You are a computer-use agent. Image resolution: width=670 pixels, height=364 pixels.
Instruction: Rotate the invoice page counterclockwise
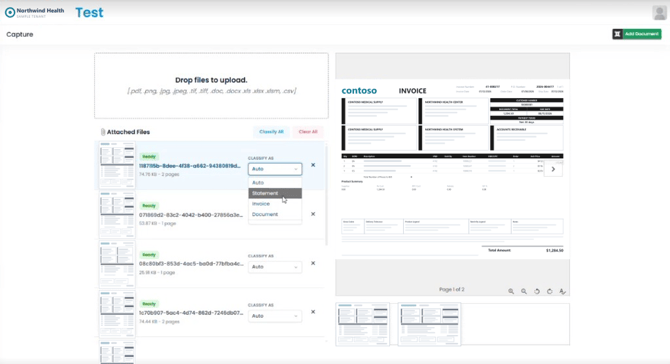[x=537, y=291]
